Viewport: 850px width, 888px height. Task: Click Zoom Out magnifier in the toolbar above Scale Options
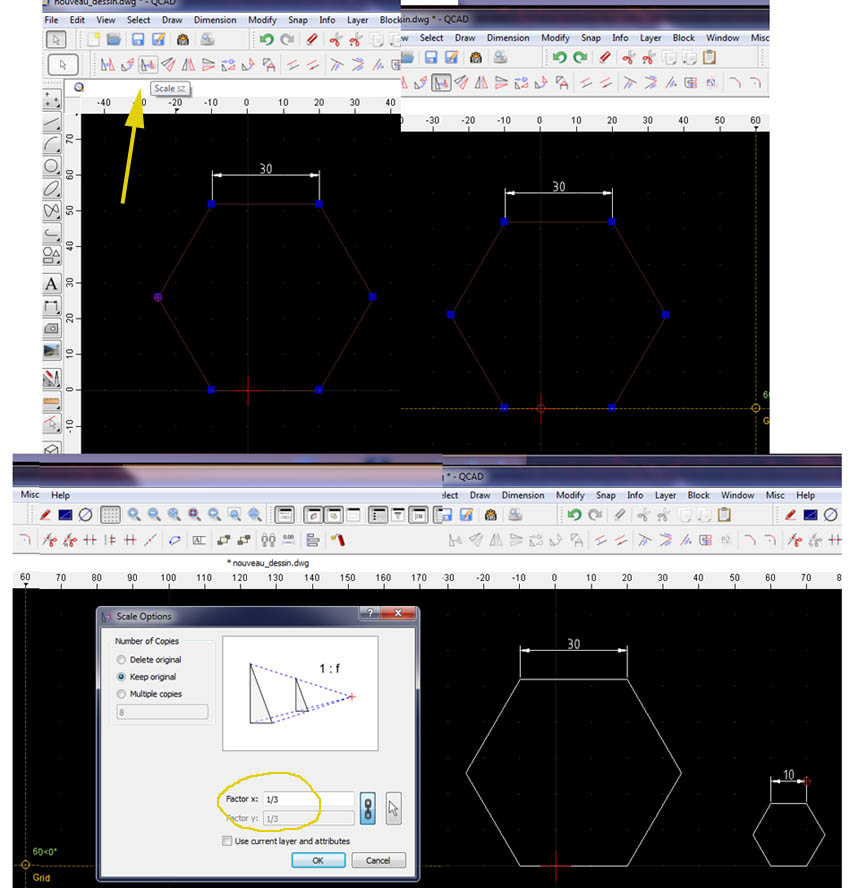pyautogui.click(x=153, y=514)
